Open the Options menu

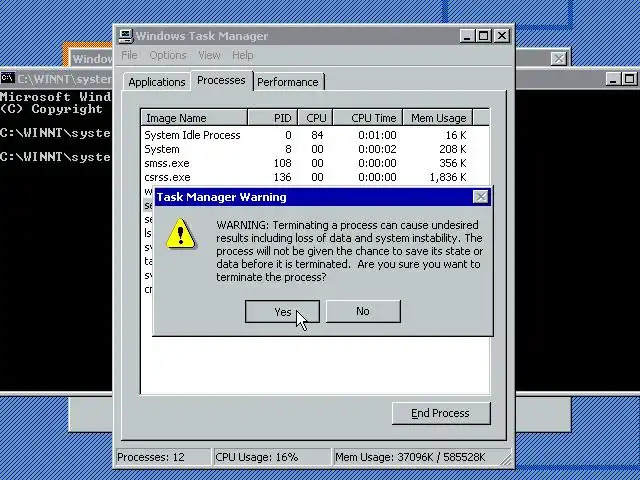(168, 55)
